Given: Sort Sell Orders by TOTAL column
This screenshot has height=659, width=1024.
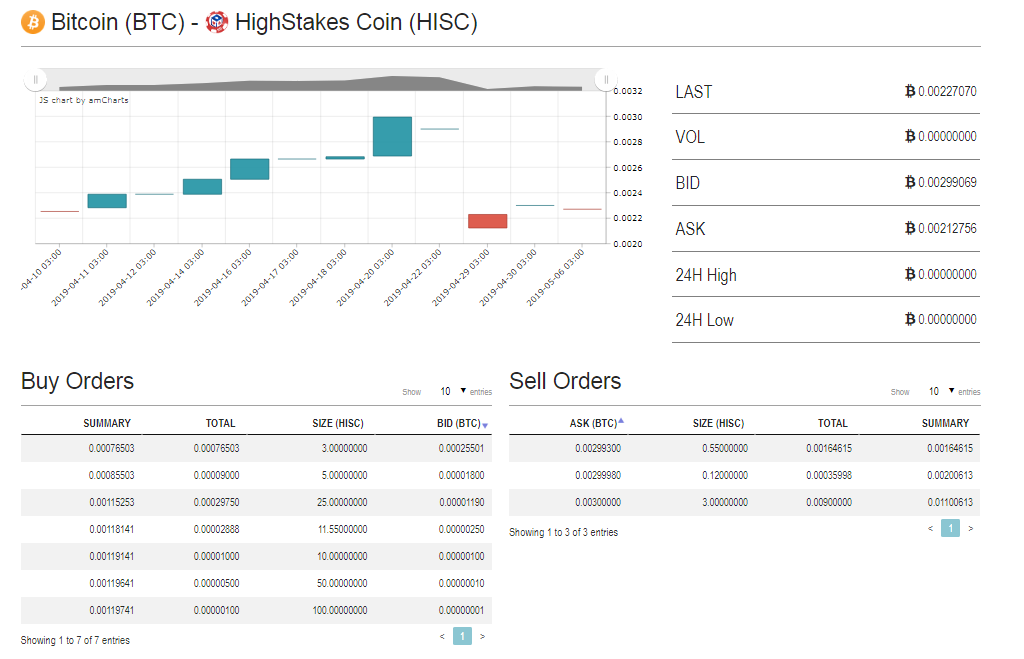Looking at the screenshot, I should click(833, 423).
